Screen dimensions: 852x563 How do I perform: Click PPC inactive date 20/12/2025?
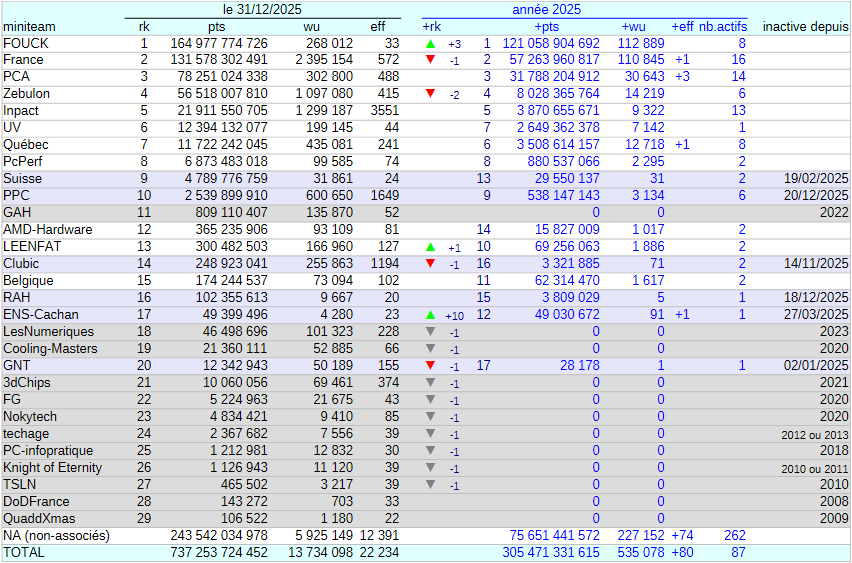click(816, 196)
